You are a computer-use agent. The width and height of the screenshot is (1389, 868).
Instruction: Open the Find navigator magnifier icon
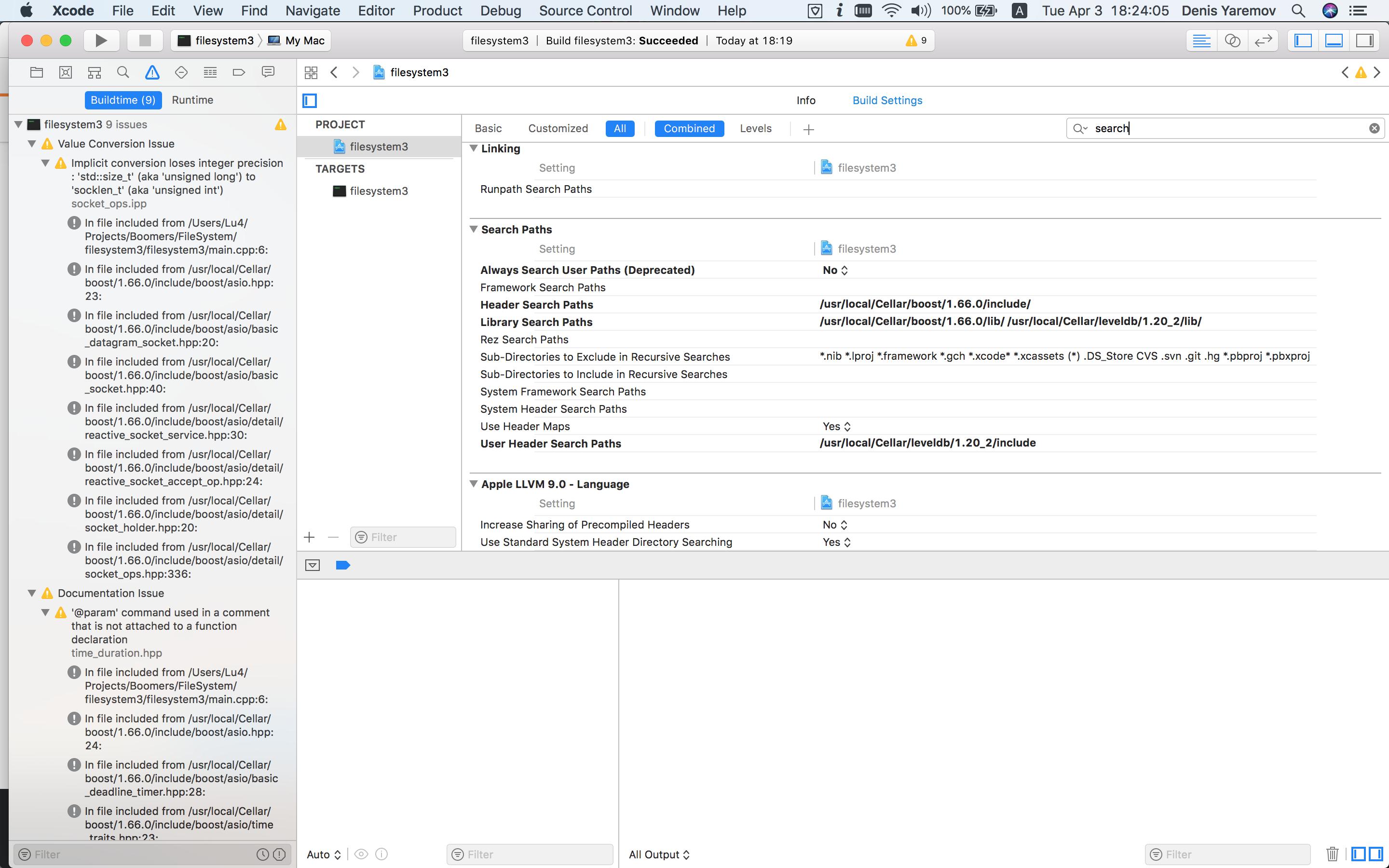coord(123,72)
